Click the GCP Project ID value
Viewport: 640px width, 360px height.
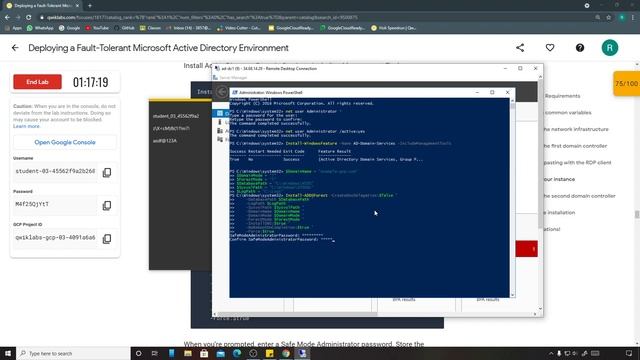point(55,238)
